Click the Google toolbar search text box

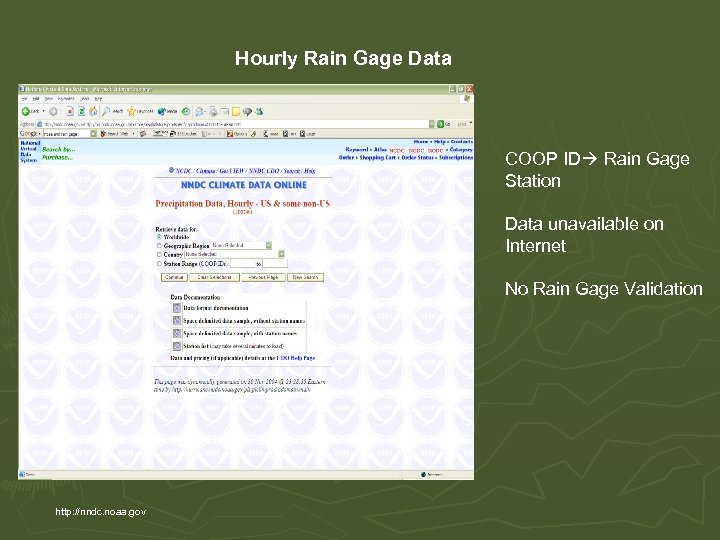click(67, 134)
